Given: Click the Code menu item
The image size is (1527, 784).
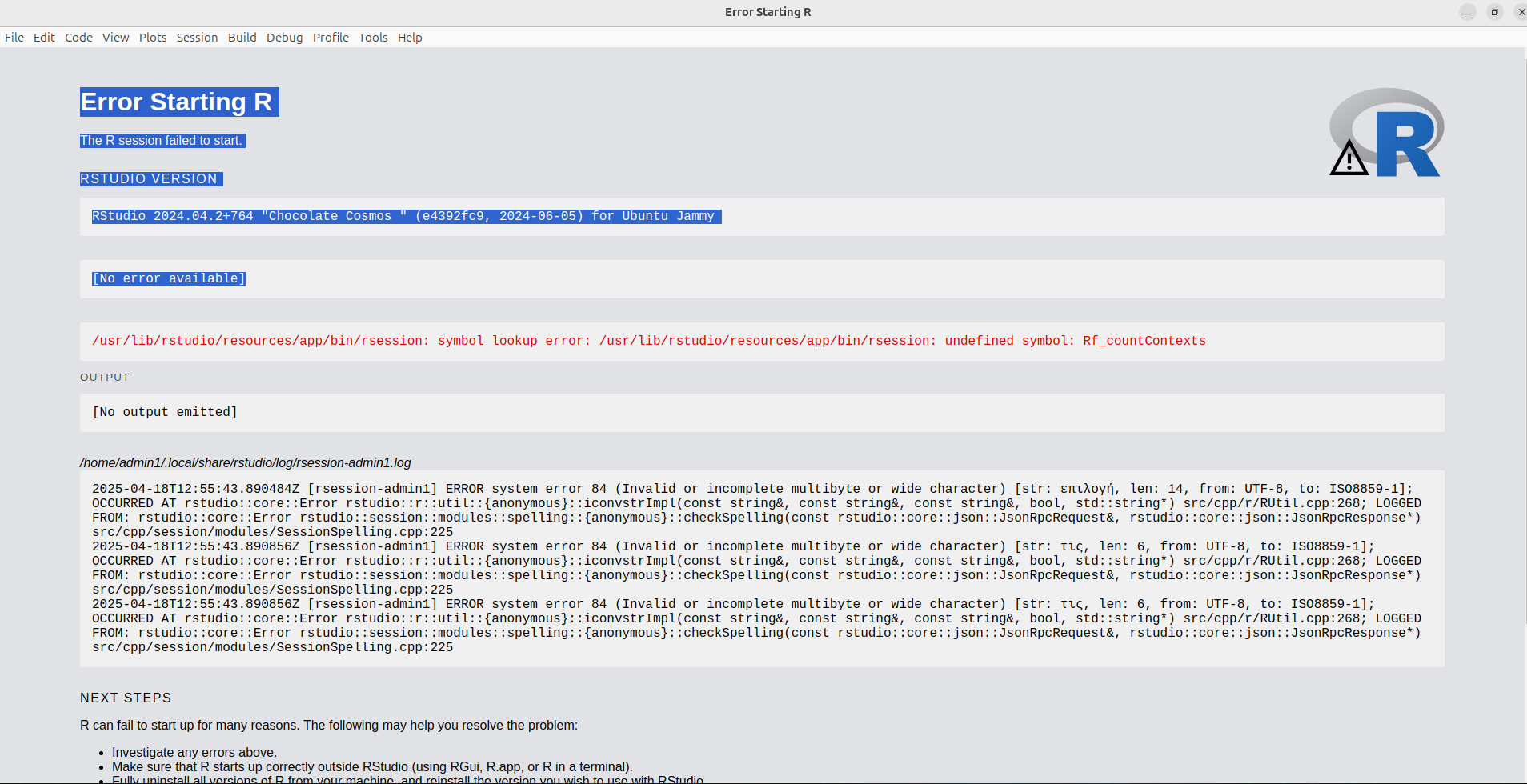Looking at the screenshot, I should point(78,38).
